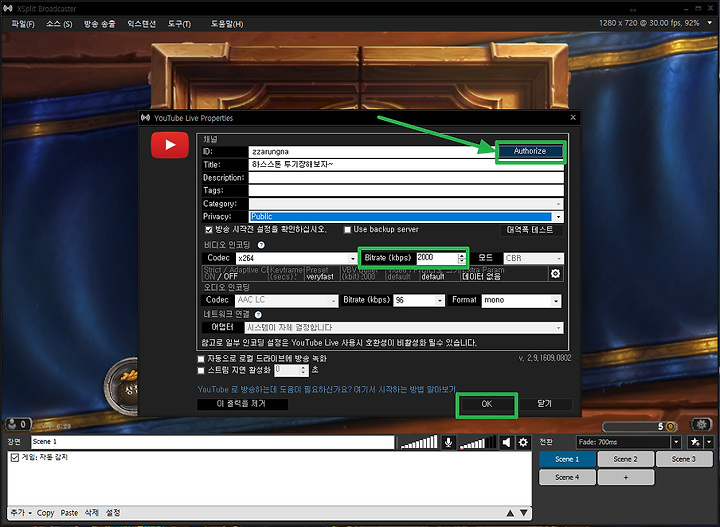
Task: Click the 닫기 close button in the dialog
Action: coord(544,404)
